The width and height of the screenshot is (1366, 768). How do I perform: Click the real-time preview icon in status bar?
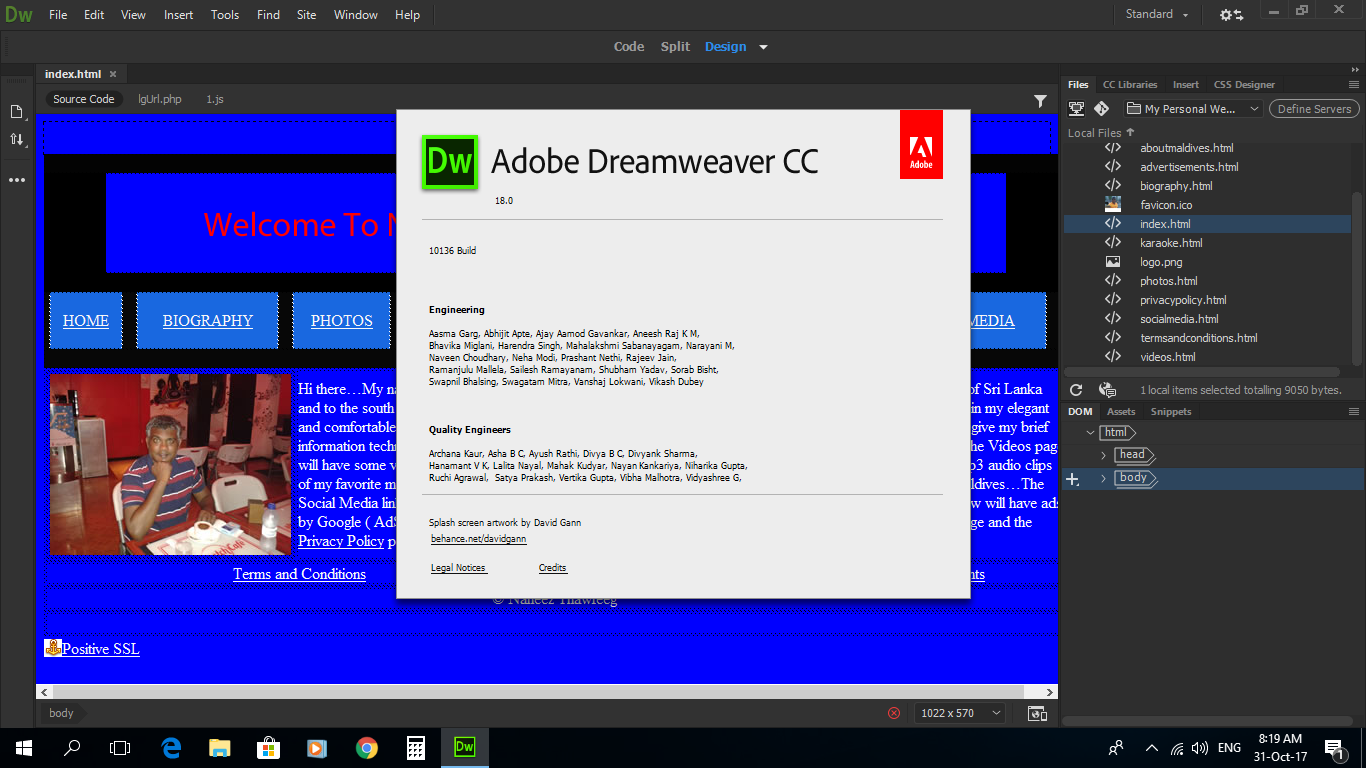click(1038, 713)
